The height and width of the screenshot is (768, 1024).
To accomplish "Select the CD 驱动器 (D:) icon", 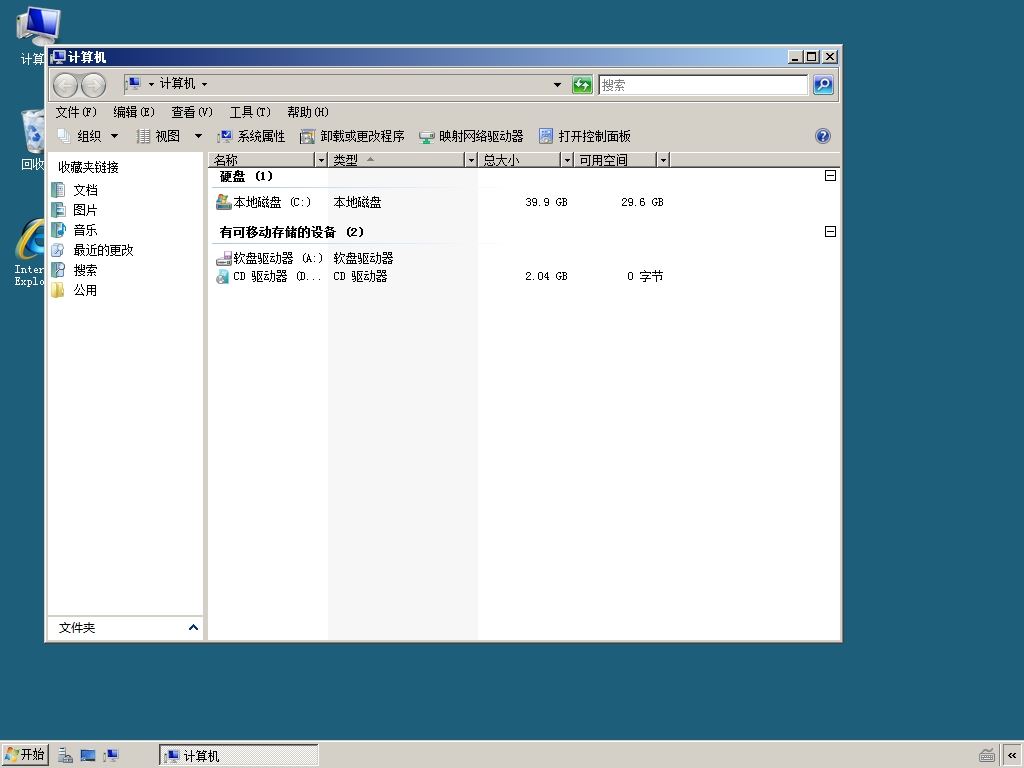I will tap(223, 276).
